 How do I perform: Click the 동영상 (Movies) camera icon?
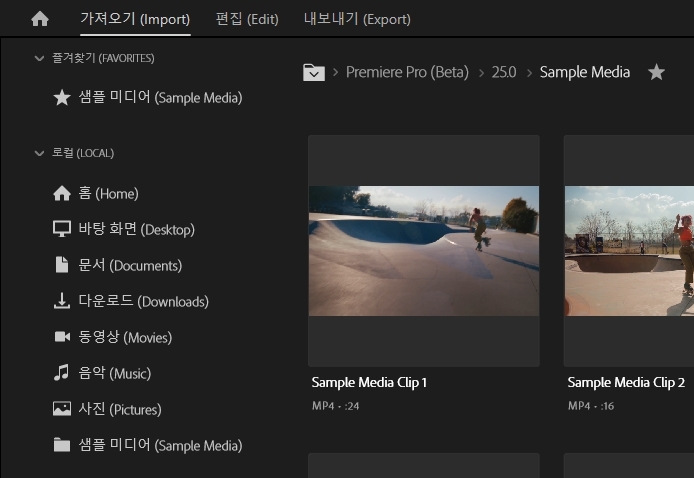[62, 337]
